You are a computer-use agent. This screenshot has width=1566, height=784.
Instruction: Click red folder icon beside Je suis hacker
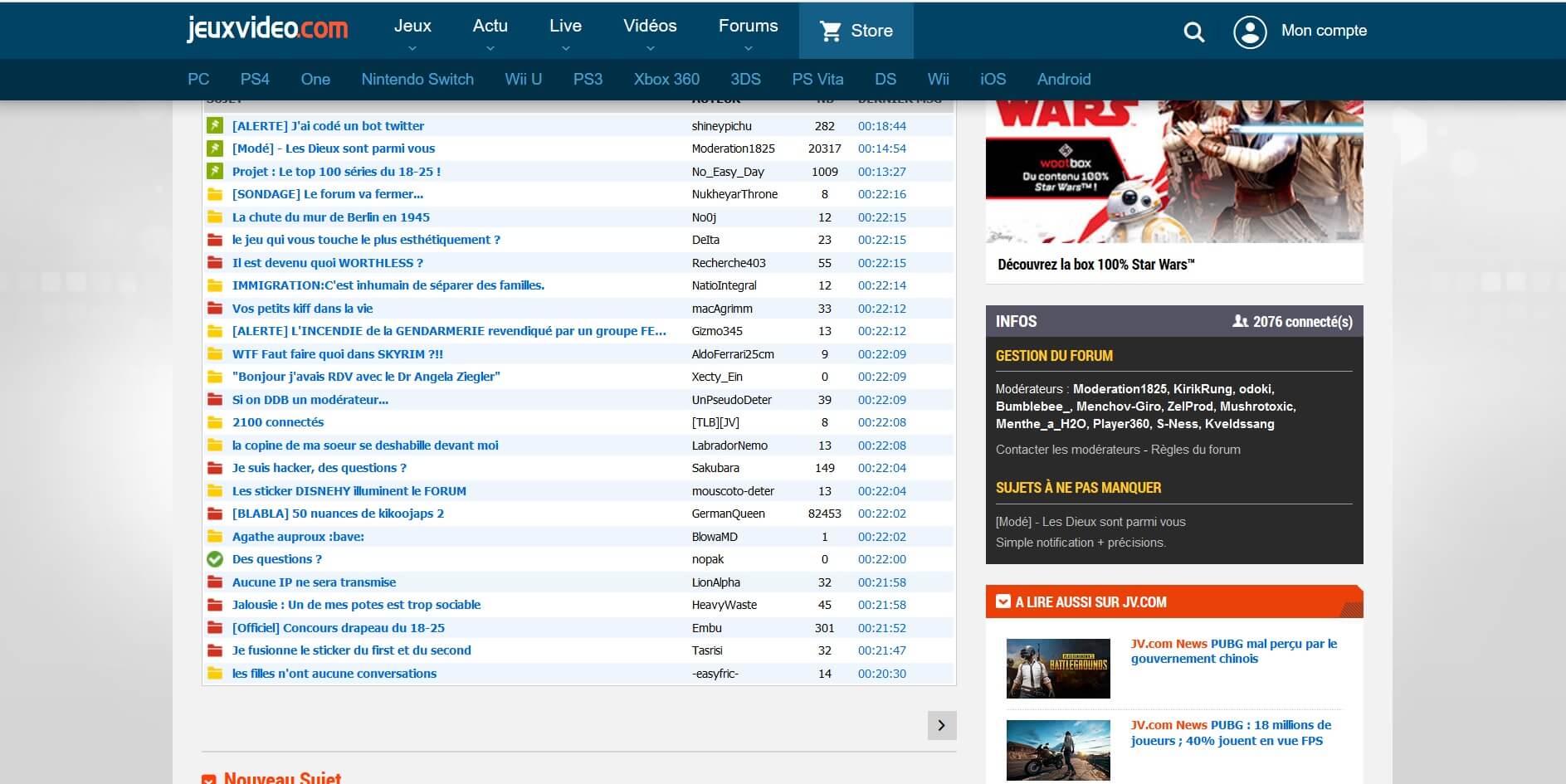215,468
